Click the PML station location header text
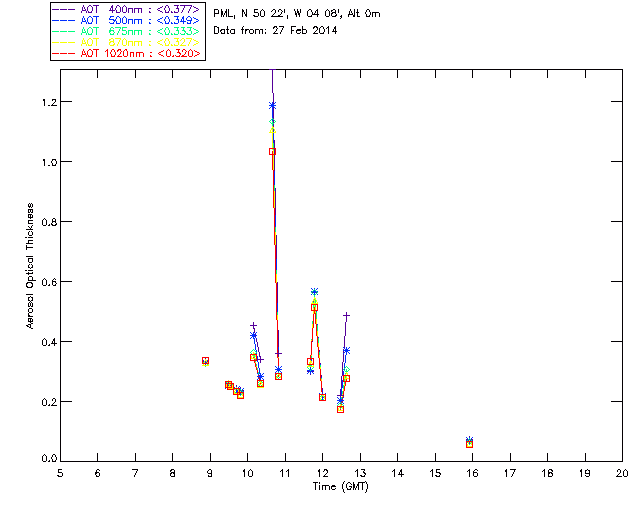Screen dimensions: 640x512 pyautogui.click(x=297, y=14)
